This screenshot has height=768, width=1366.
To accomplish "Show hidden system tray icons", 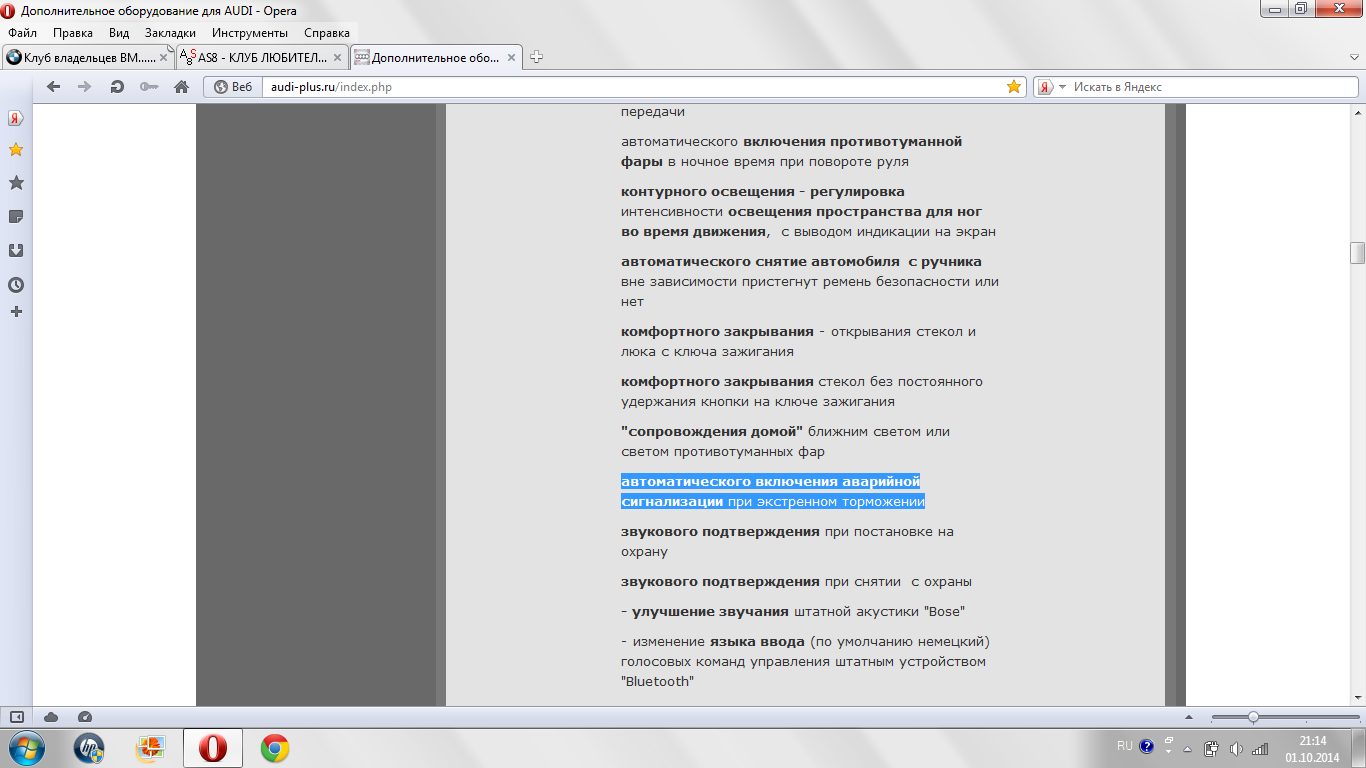I will [x=1187, y=748].
